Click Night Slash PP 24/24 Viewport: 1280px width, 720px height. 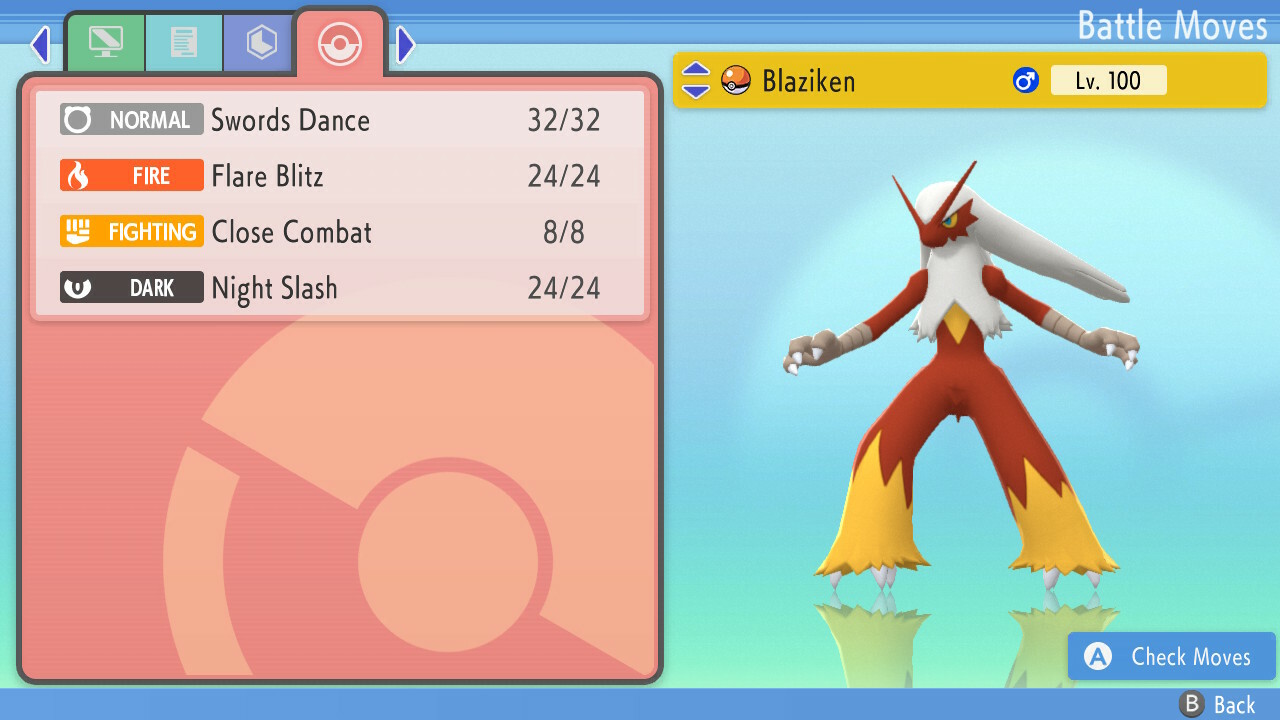point(564,288)
